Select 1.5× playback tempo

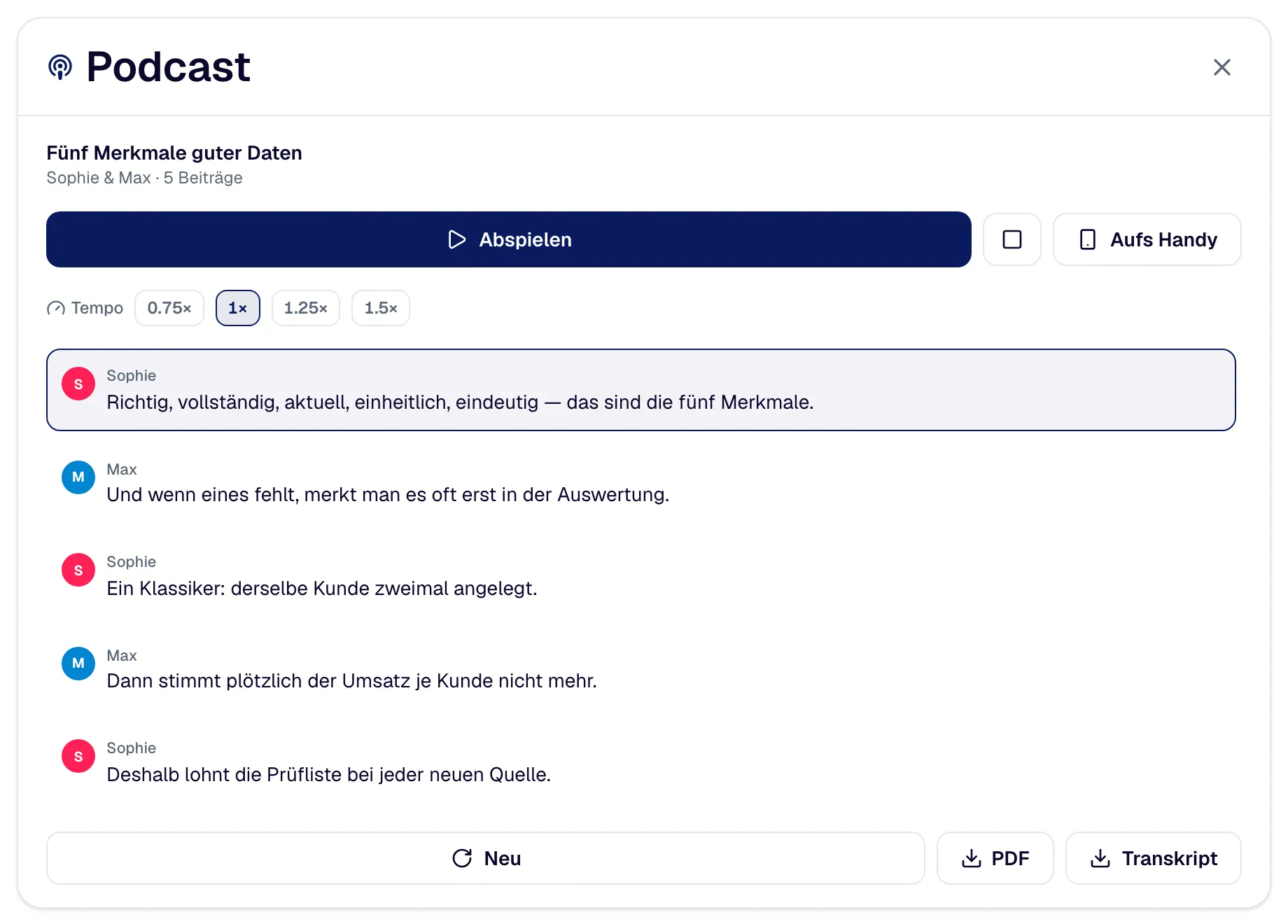[381, 308]
